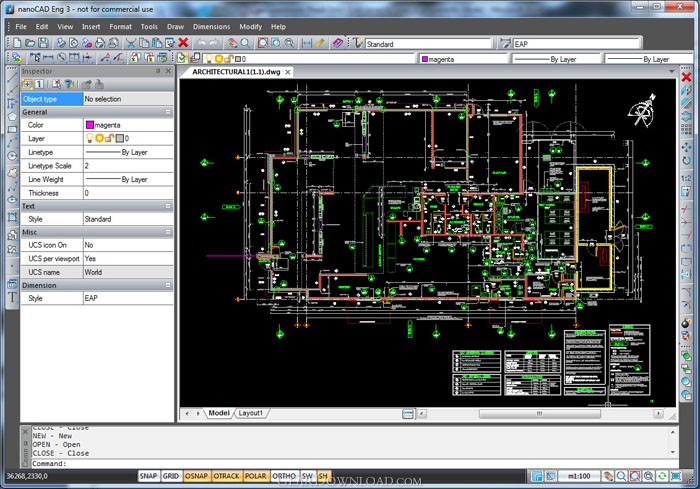Select the Line tool in left toolbar
Image resolution: width=700 pixels, height=489 pixels.
click(x=12, y=78)
